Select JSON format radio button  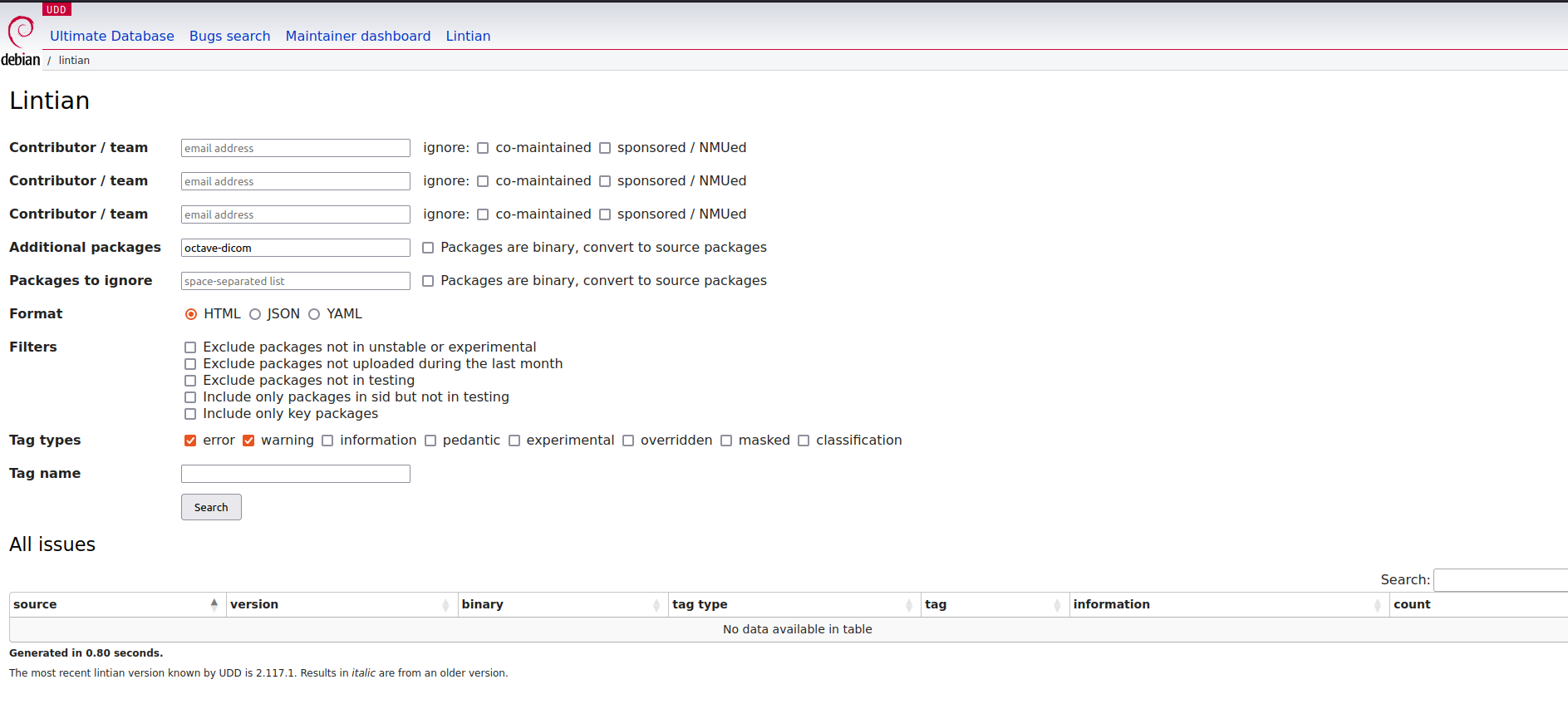(x=255, y=314)
